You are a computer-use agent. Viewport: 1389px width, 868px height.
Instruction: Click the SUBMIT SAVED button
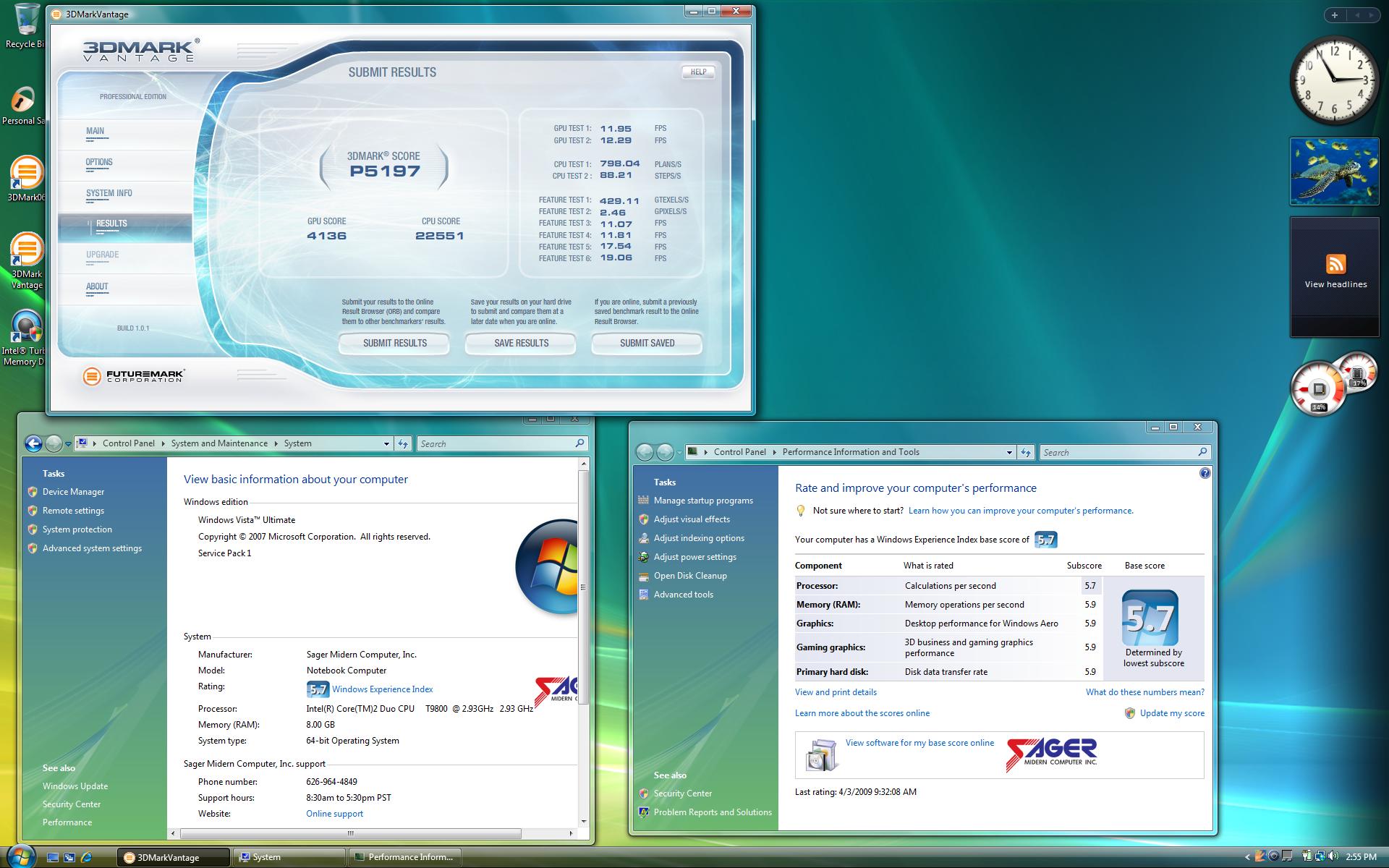(x=647, y=343)
